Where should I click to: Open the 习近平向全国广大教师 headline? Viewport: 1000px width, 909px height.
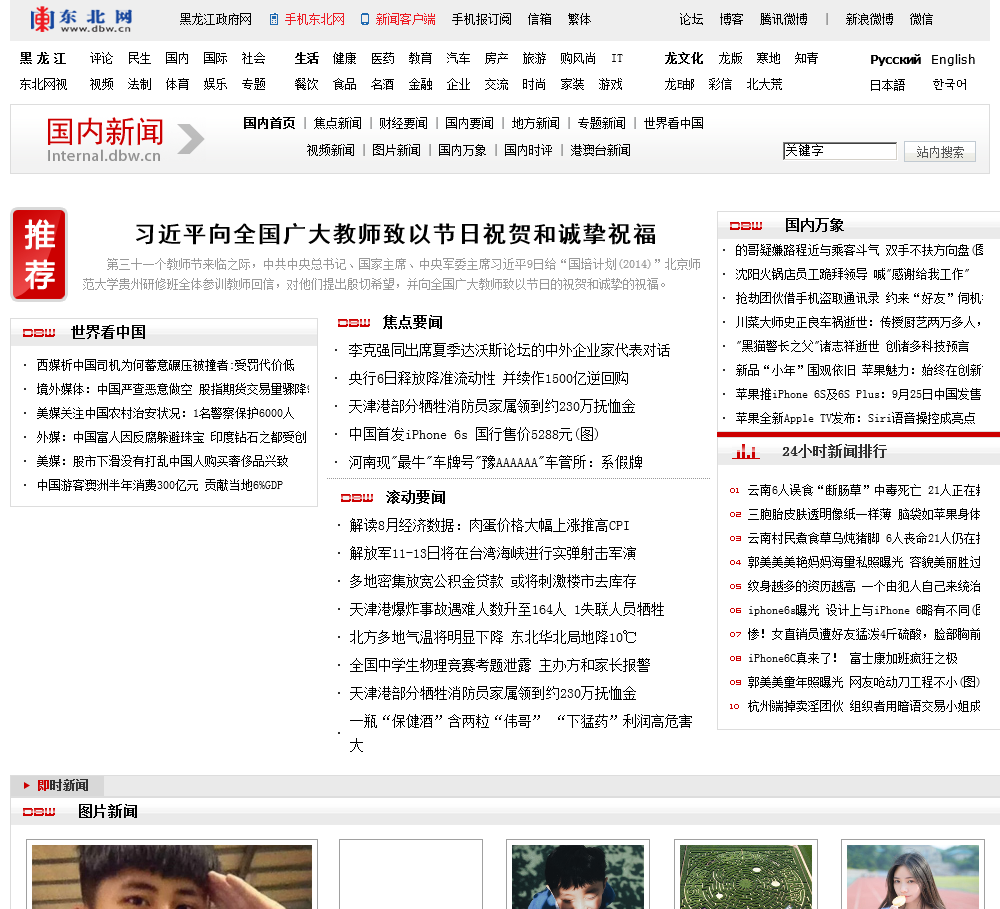[x=395, y=234]
